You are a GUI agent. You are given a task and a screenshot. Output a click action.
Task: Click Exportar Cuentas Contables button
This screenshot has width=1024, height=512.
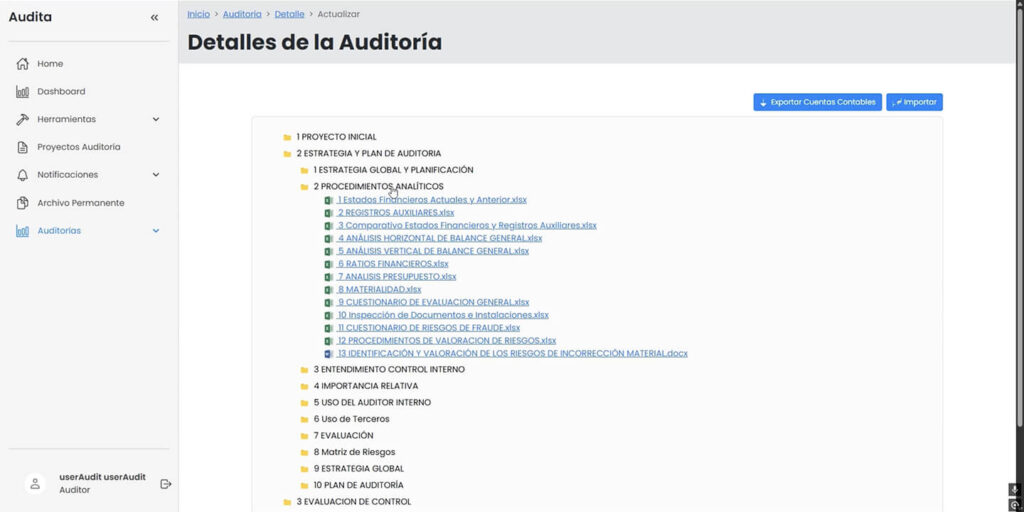[817, 102]
